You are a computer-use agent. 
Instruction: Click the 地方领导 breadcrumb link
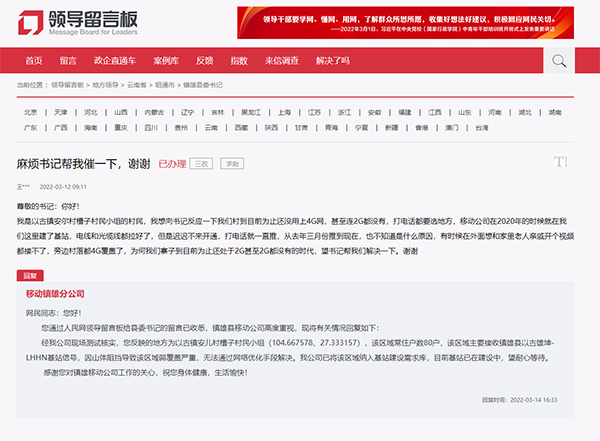[105, 85]
